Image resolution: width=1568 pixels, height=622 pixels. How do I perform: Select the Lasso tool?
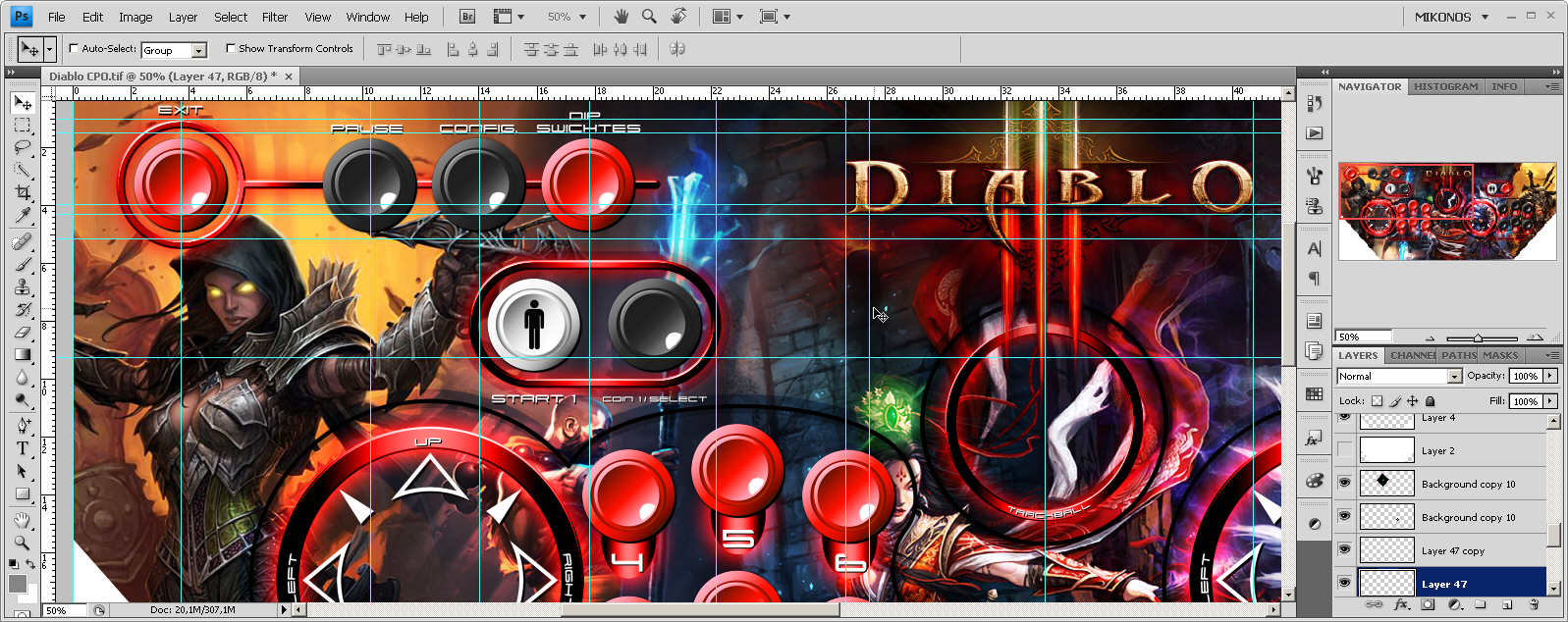(x=22, y=148)
